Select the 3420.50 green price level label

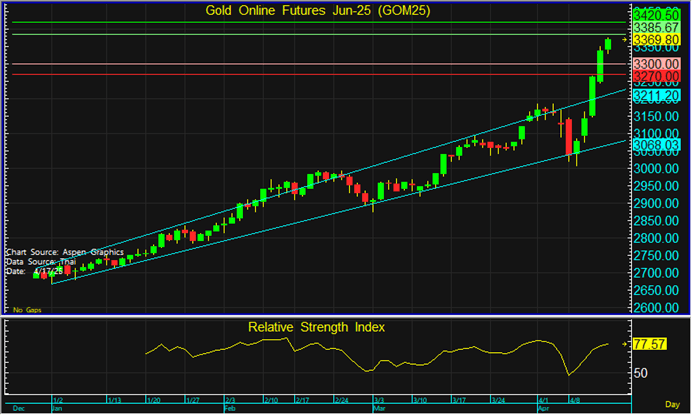657,18
